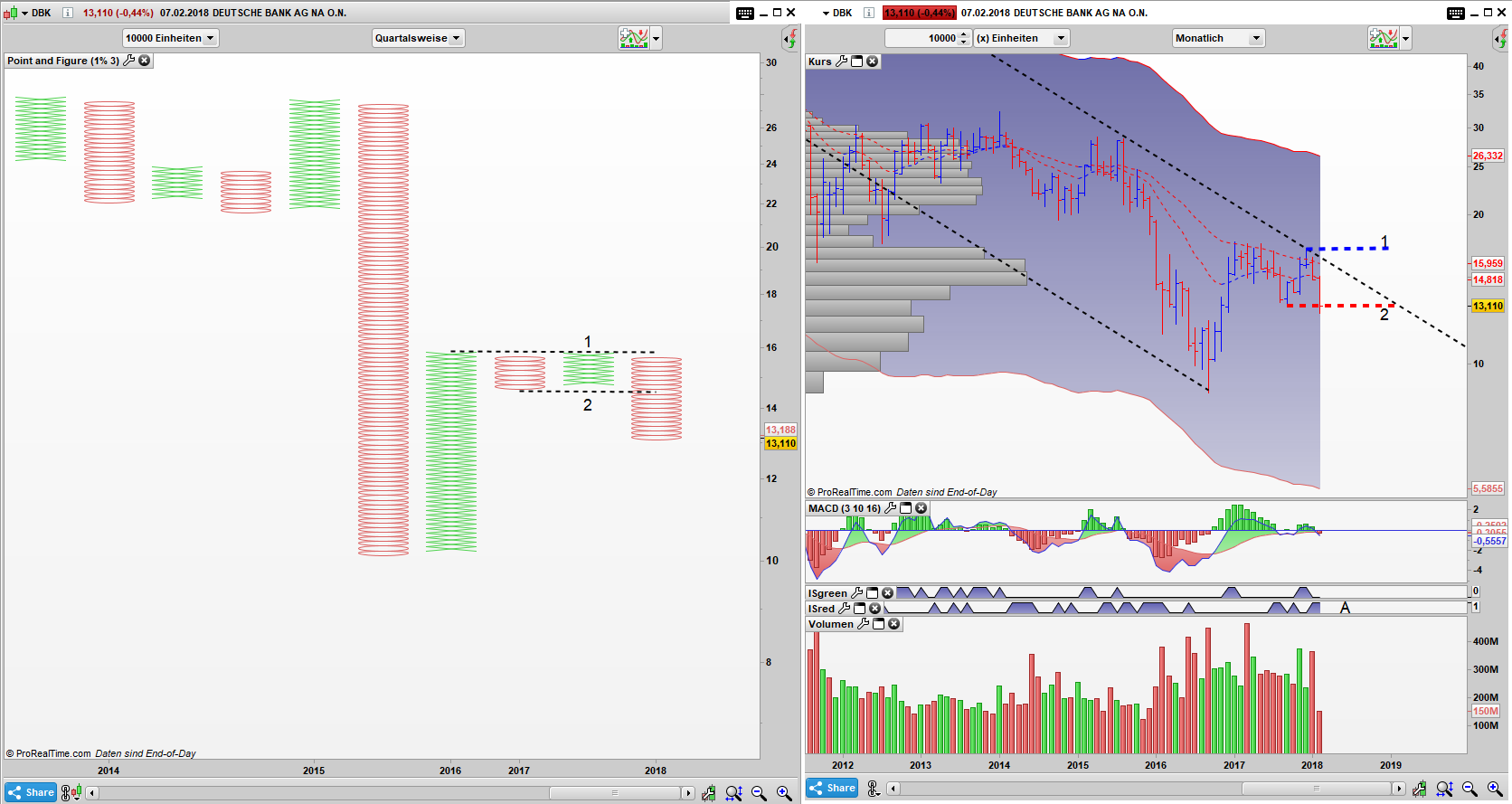Open MACD indicator settings wrench

coord(890,508)
